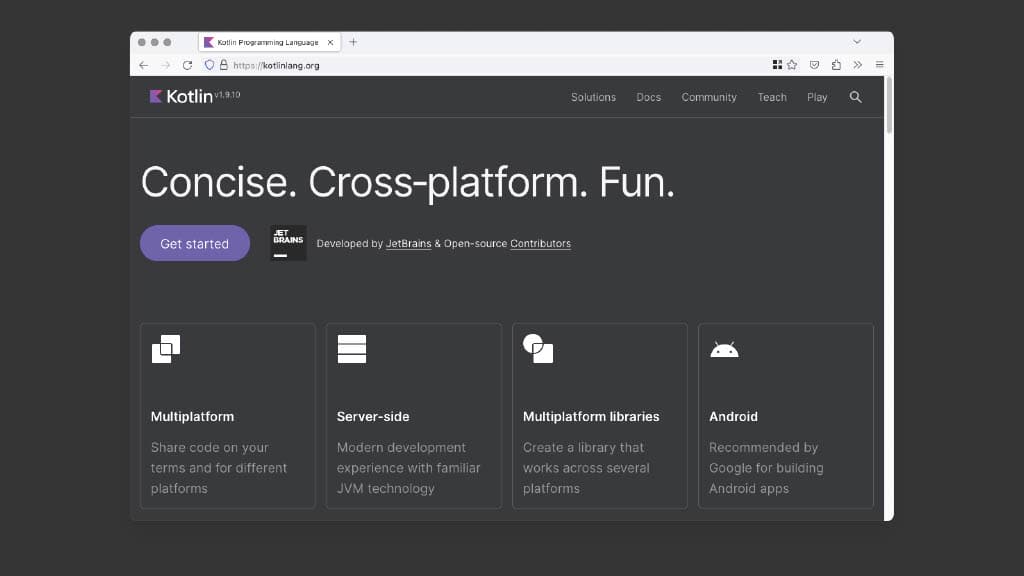Go back with the browser back arrow

click(144, 65)
